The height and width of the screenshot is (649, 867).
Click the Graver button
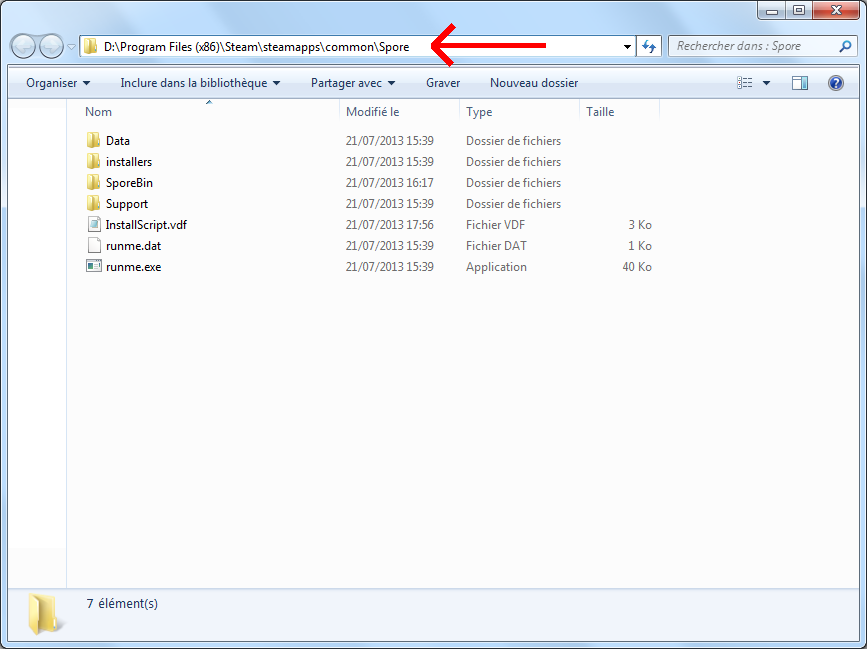coord(443,83)
